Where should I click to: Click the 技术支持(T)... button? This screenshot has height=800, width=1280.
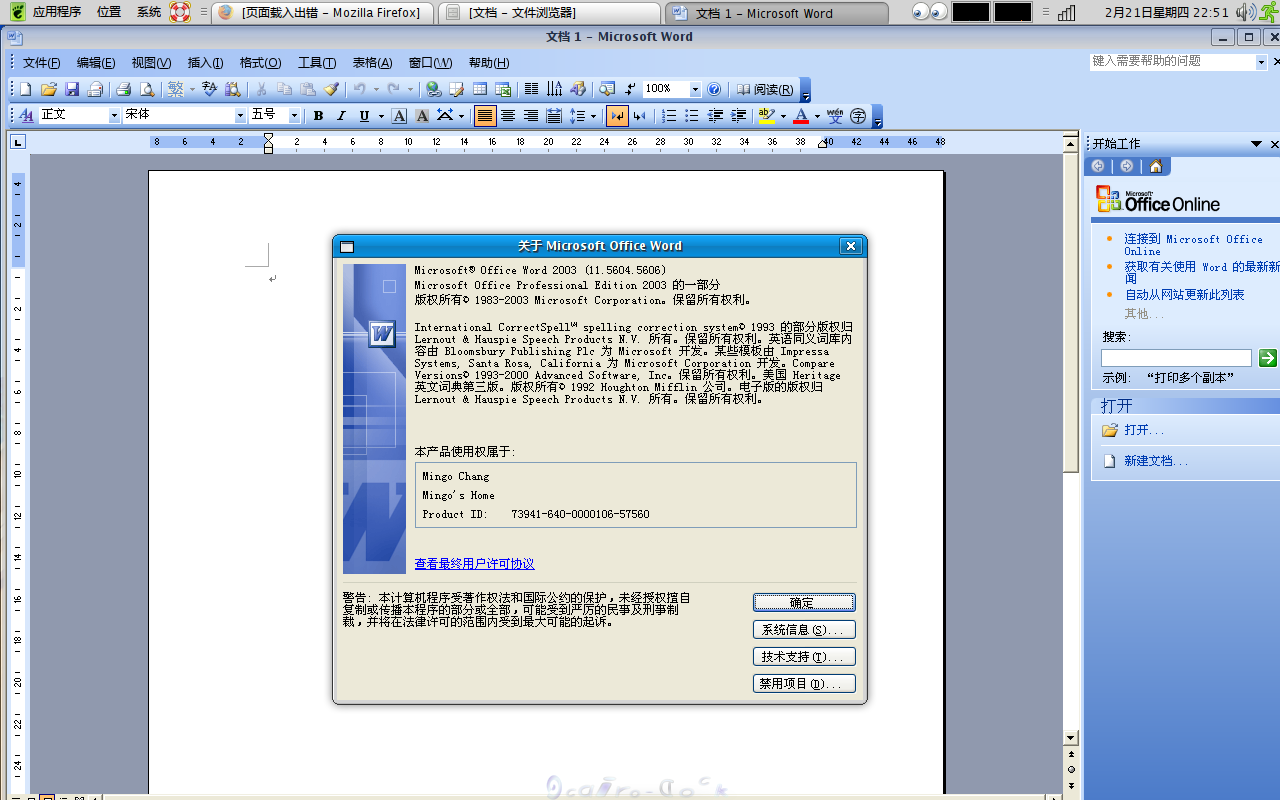click(804, 657)
